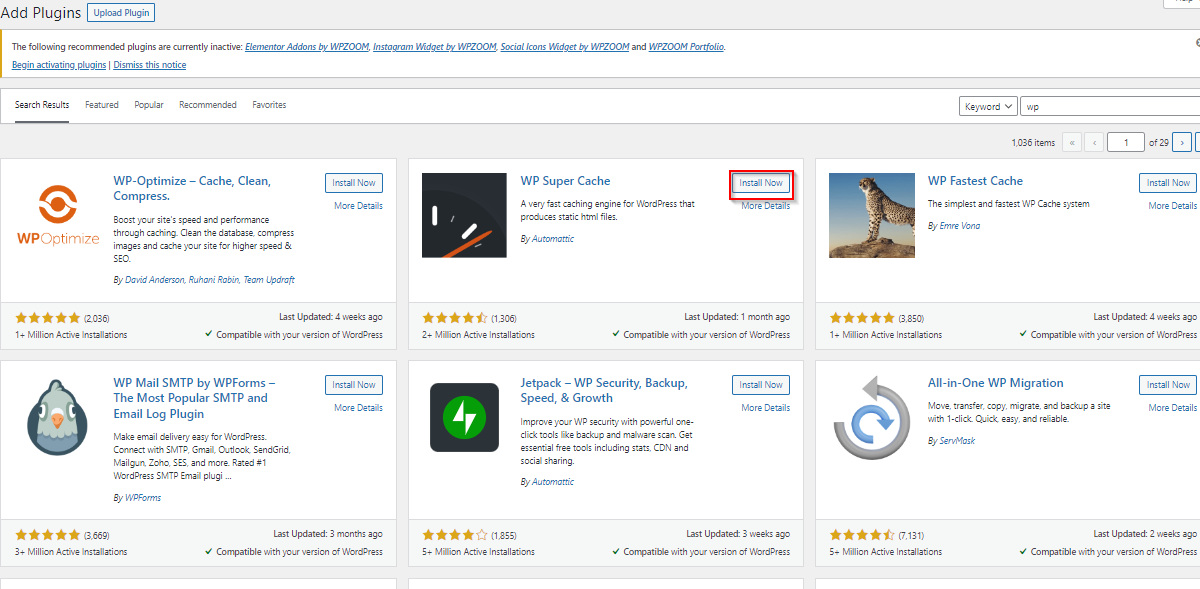Click the All-in-One WP Migration arrows icon

[871, 417]
